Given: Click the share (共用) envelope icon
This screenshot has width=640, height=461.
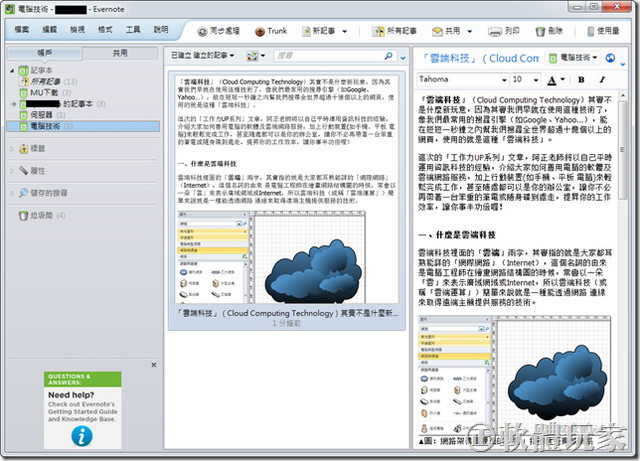Looking at the screenshot, I should click(437, 31).
